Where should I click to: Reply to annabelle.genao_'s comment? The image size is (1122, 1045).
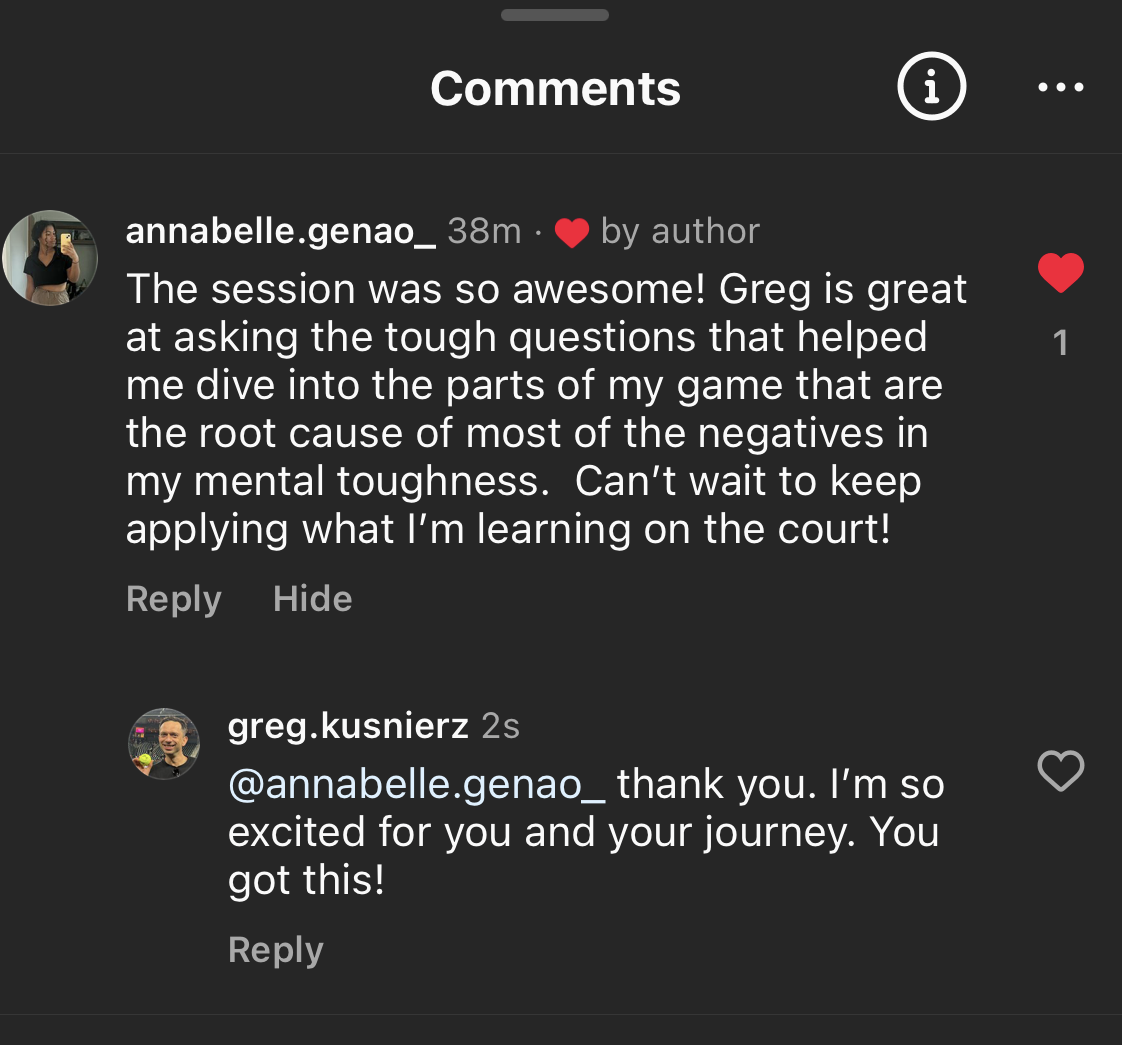click(173, 599)
